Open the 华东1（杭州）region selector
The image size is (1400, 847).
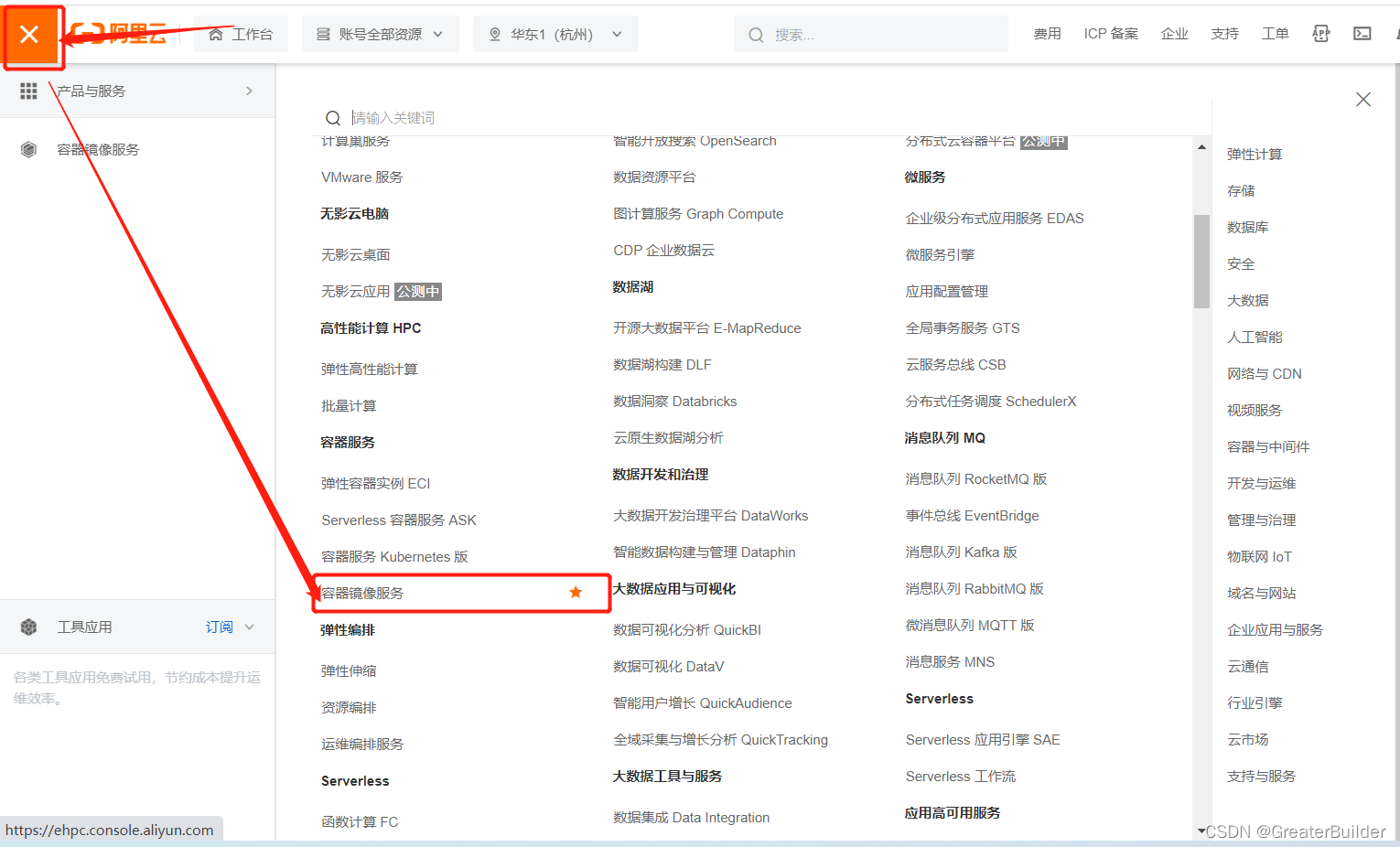pos(555,35)
